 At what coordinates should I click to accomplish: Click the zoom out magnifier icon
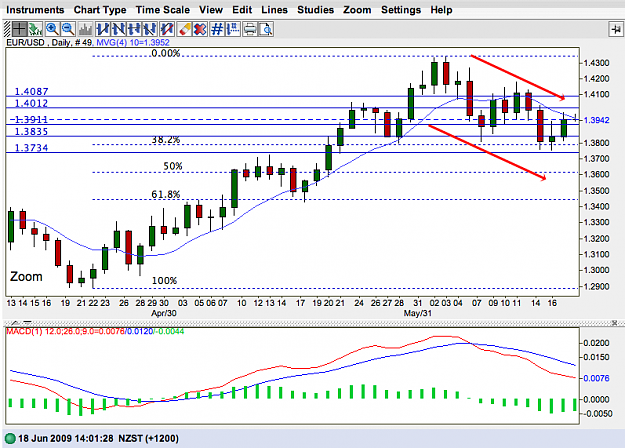tap(68, 29)
